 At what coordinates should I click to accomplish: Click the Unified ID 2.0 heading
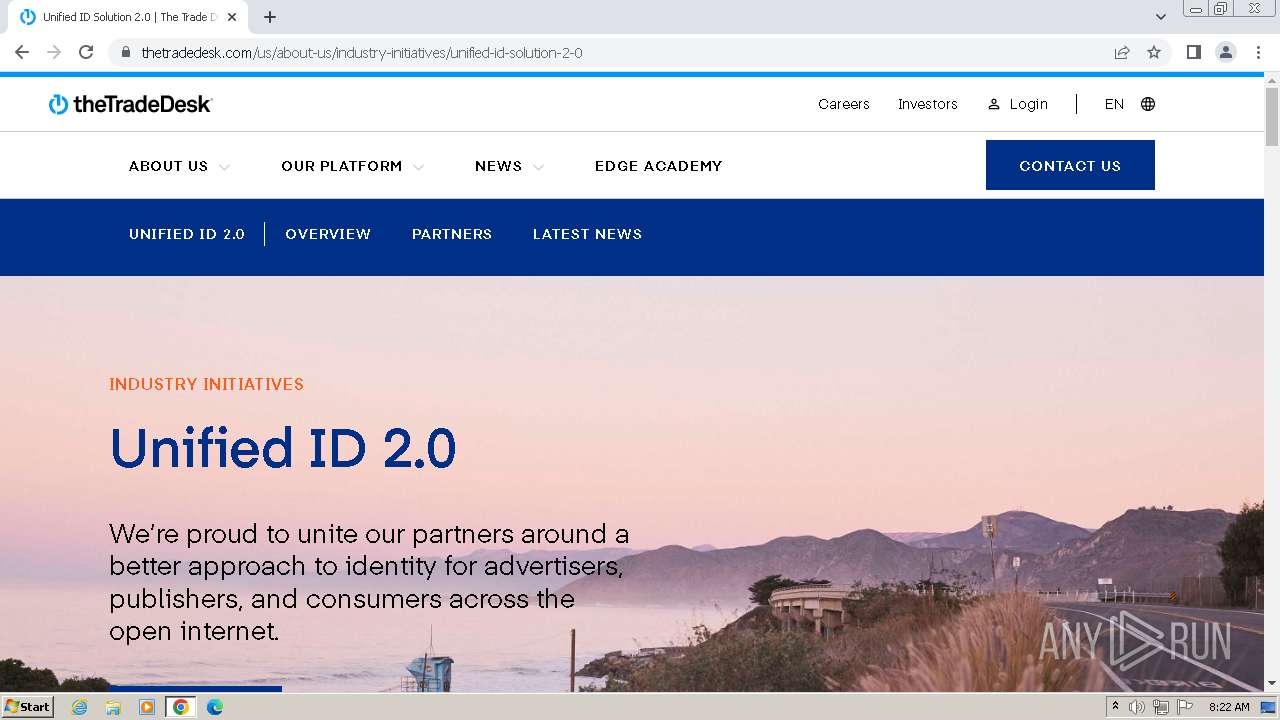[283, 448]
